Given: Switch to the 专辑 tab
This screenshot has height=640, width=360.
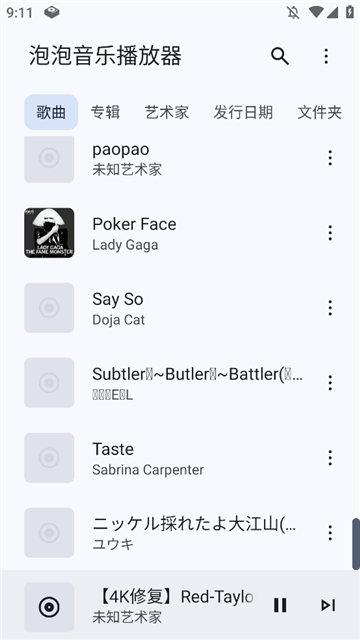Looking at the screenshot, I should coord(105,112).
